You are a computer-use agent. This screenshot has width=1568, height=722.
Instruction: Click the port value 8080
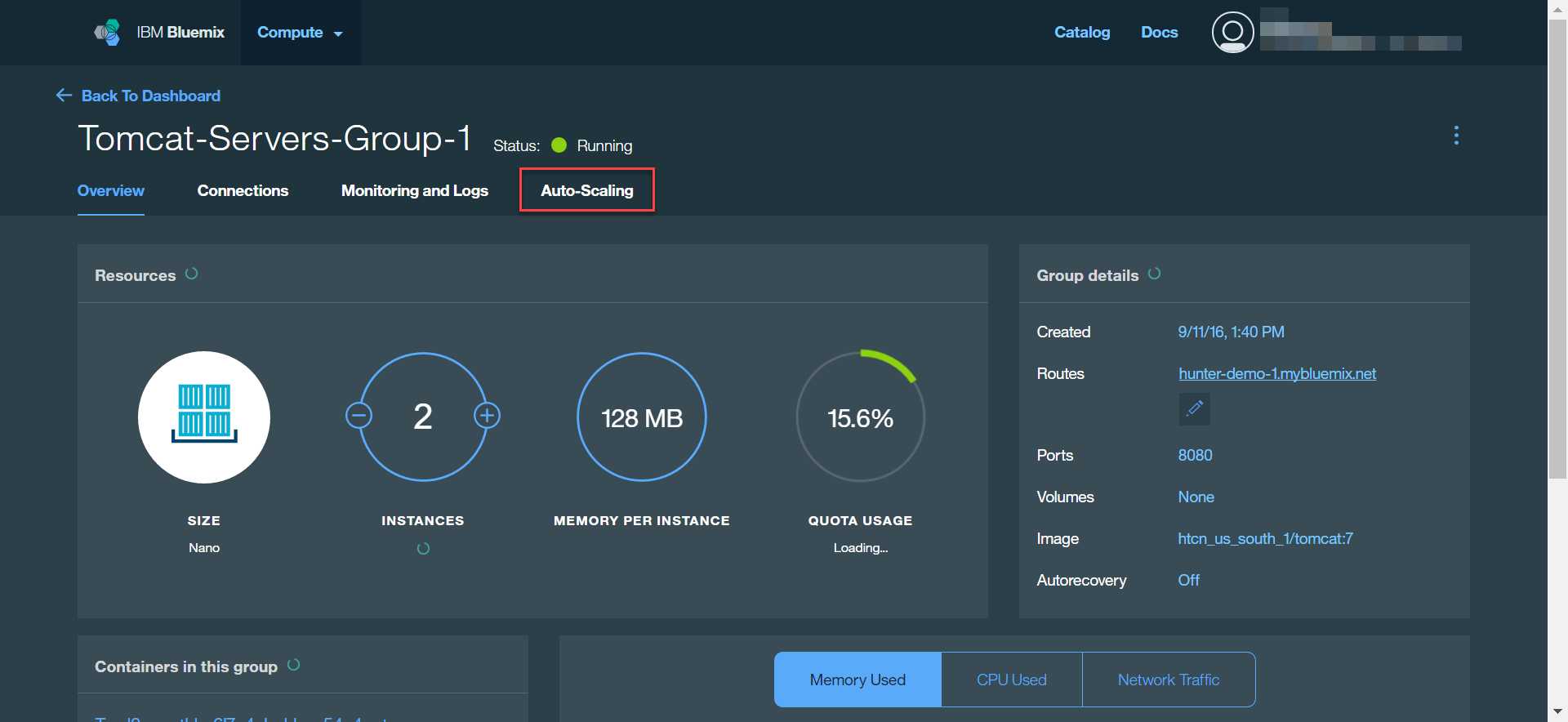(1195, 456)
